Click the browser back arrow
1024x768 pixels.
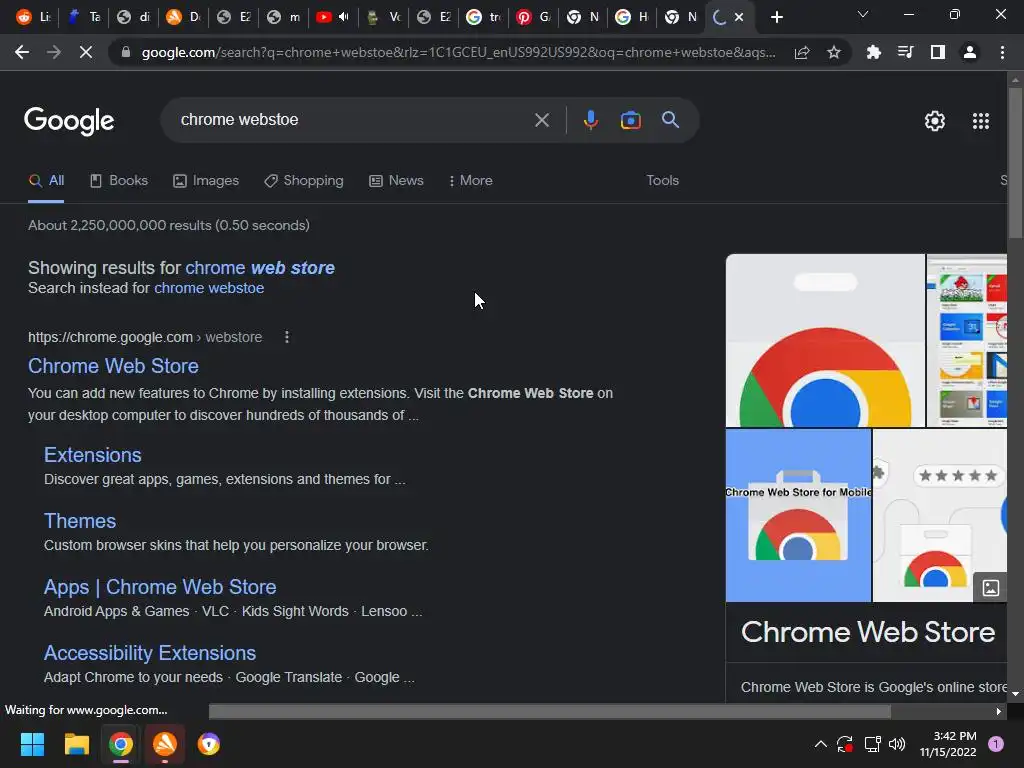(x=22, y=52)
